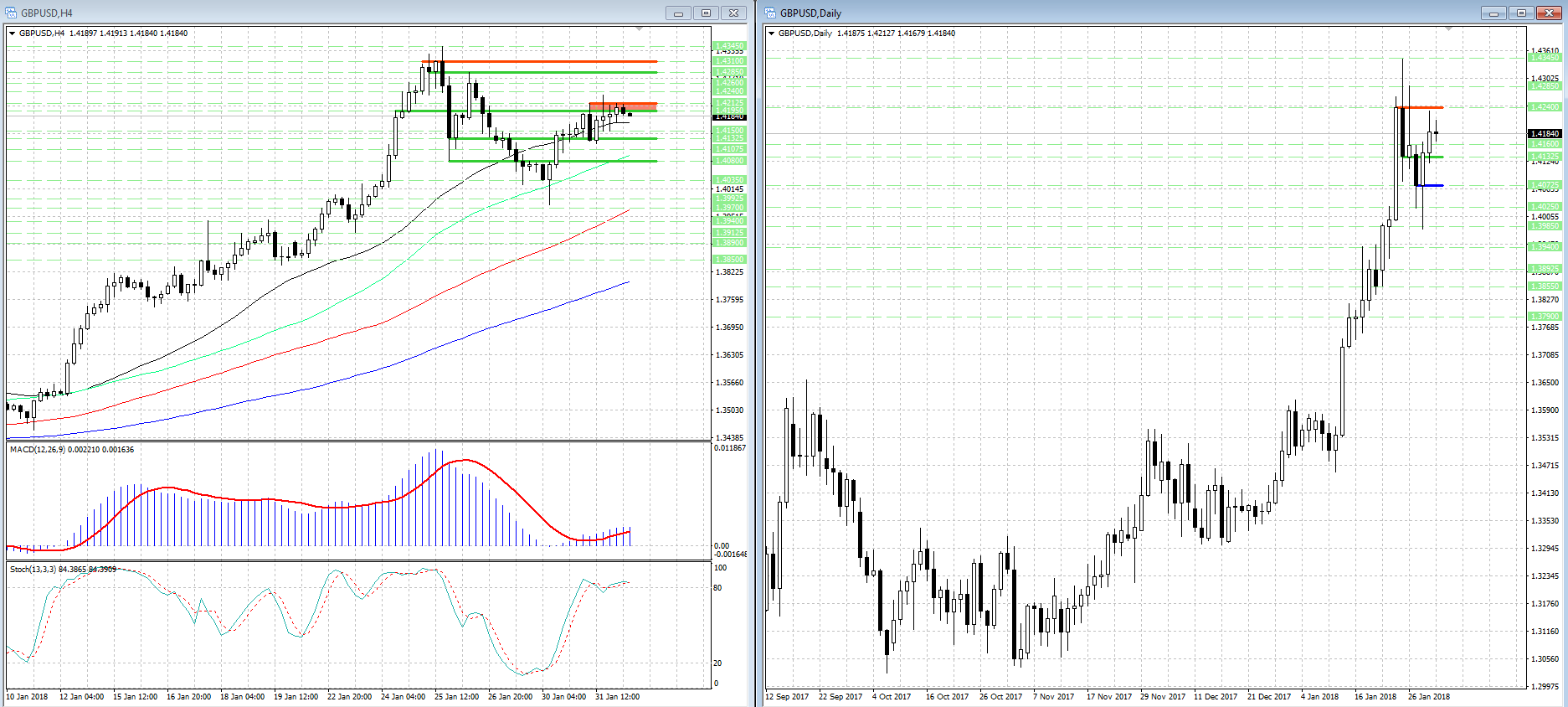
Task: Select the top orange resistance line on H4
Action: point(544,61)
